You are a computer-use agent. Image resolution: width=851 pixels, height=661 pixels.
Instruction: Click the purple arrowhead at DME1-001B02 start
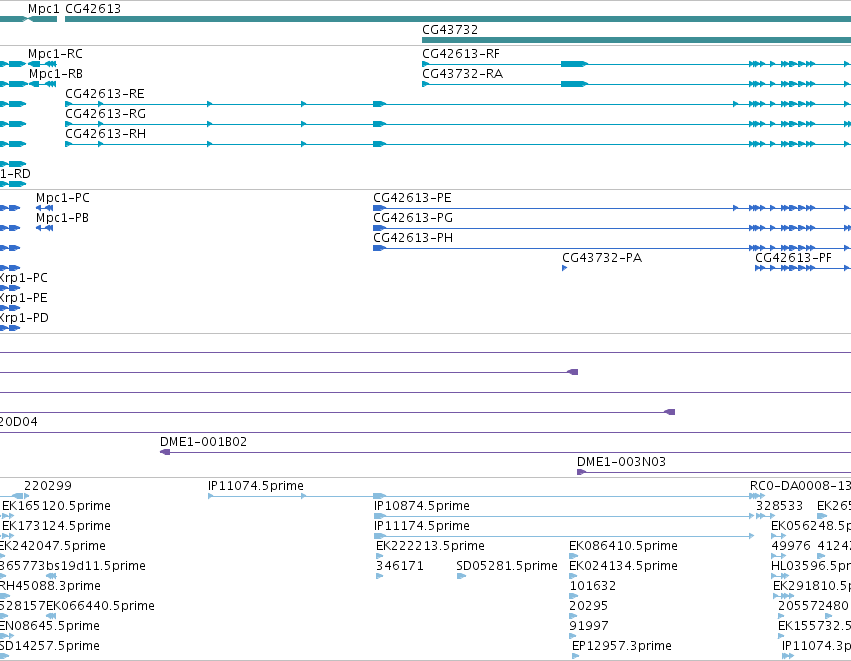click(165, 452)
